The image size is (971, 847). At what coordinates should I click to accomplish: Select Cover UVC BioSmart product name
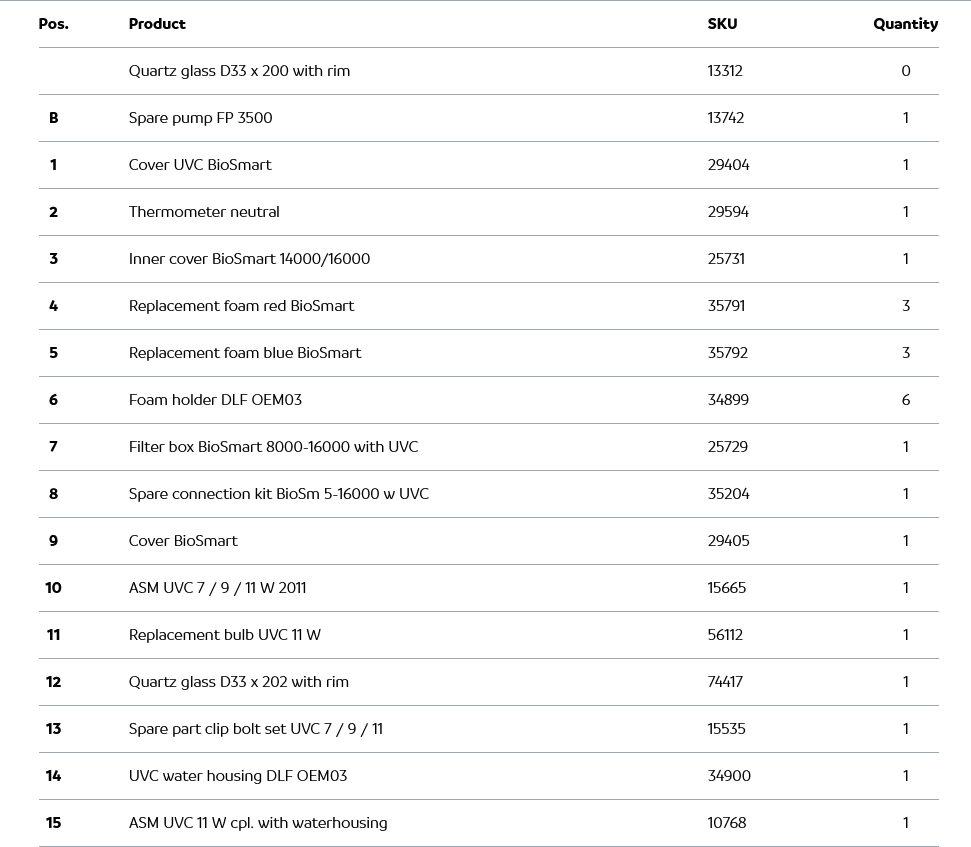coord(200,165)
